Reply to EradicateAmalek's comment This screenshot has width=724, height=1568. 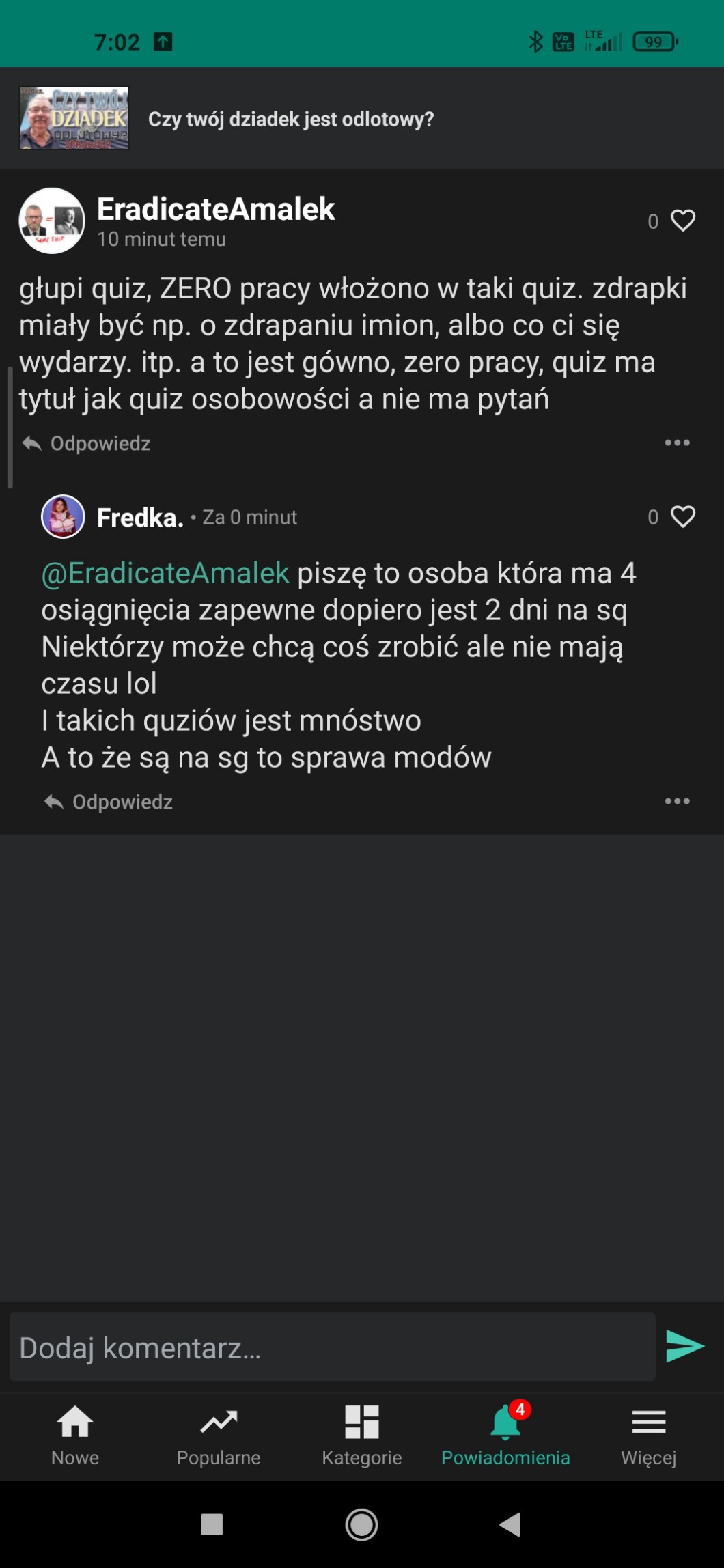tap(87, 444)
